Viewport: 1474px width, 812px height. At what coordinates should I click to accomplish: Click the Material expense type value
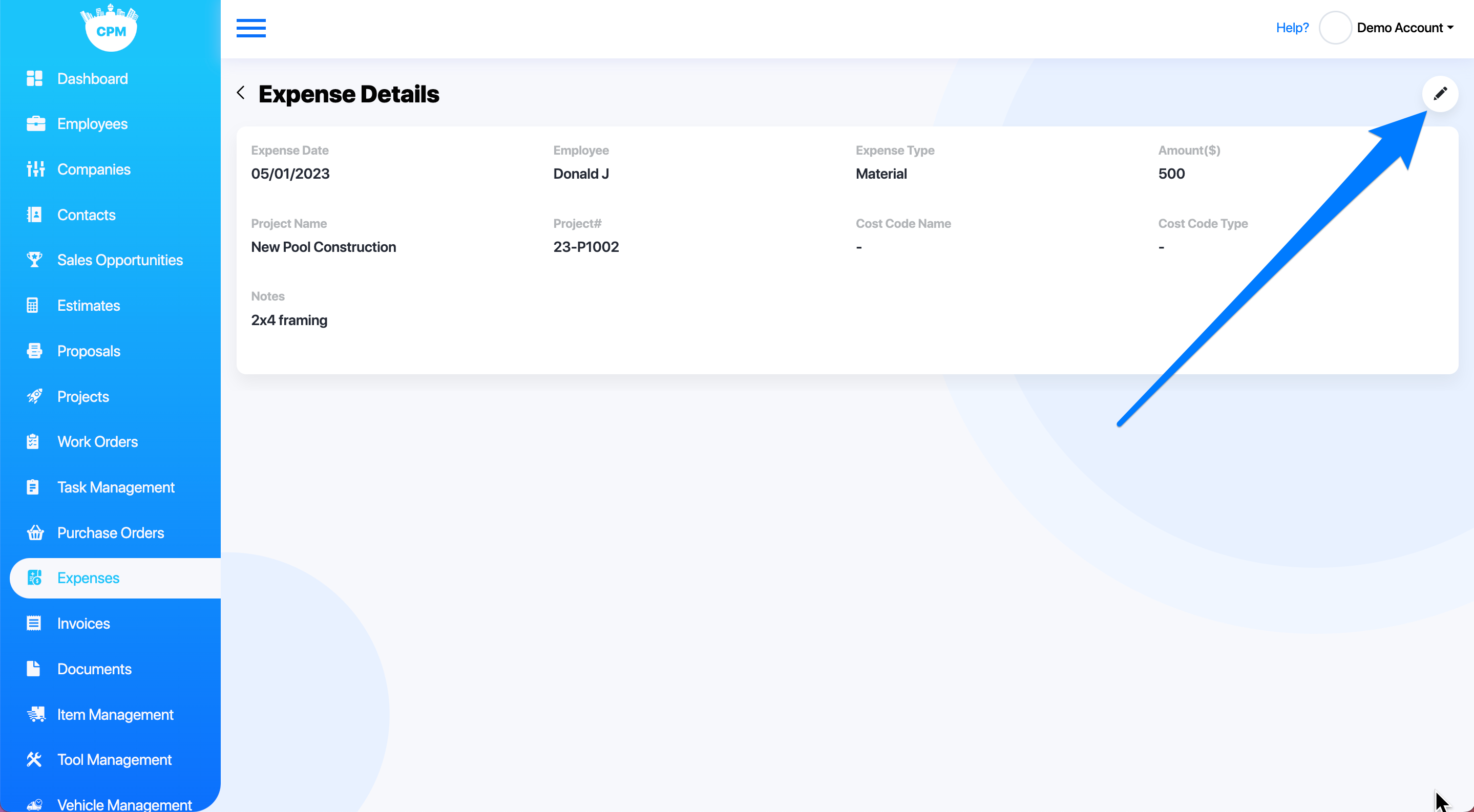point(881,174)
